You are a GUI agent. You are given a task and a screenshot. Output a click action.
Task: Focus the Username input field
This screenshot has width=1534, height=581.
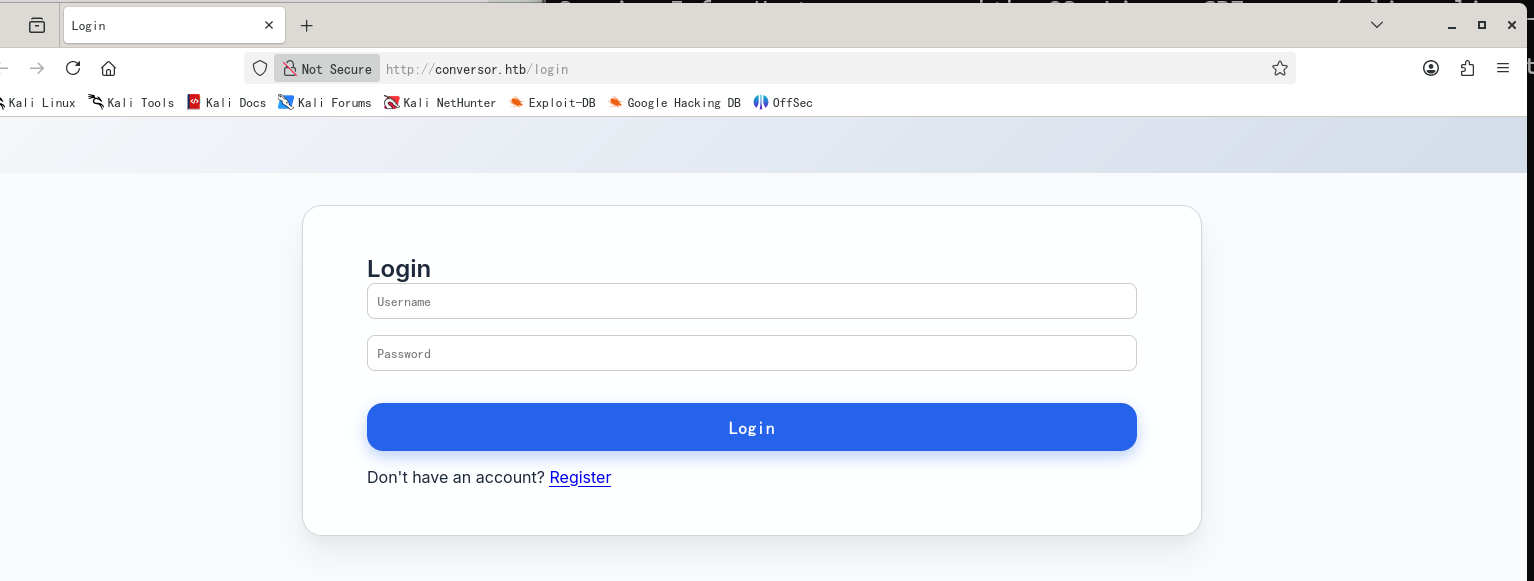(x=751, y=301)
